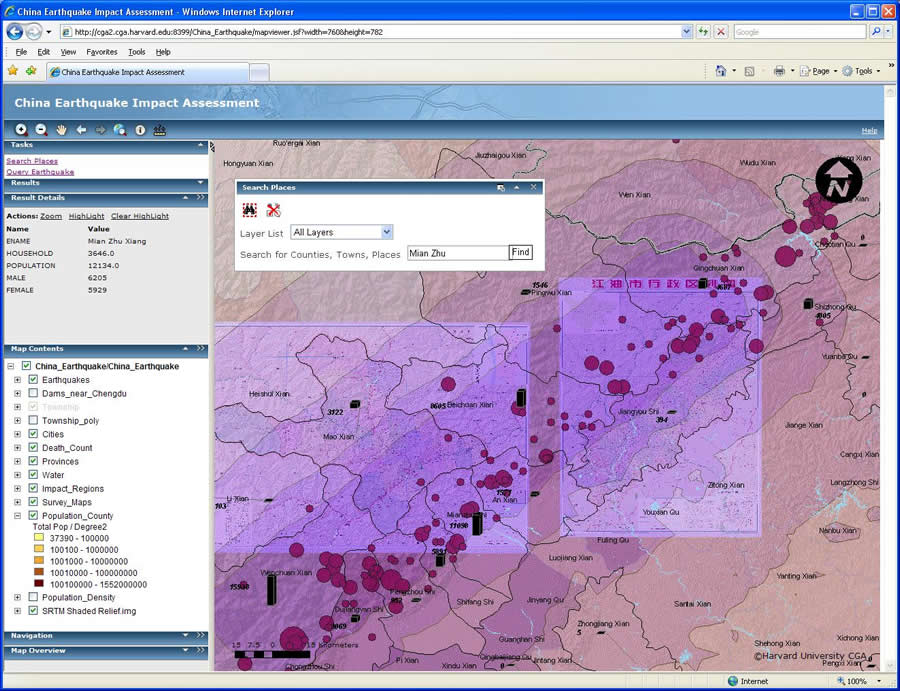Collapse the Search Places window with arrow
Screen dimensions: 900x691
[x=517, y=188]
